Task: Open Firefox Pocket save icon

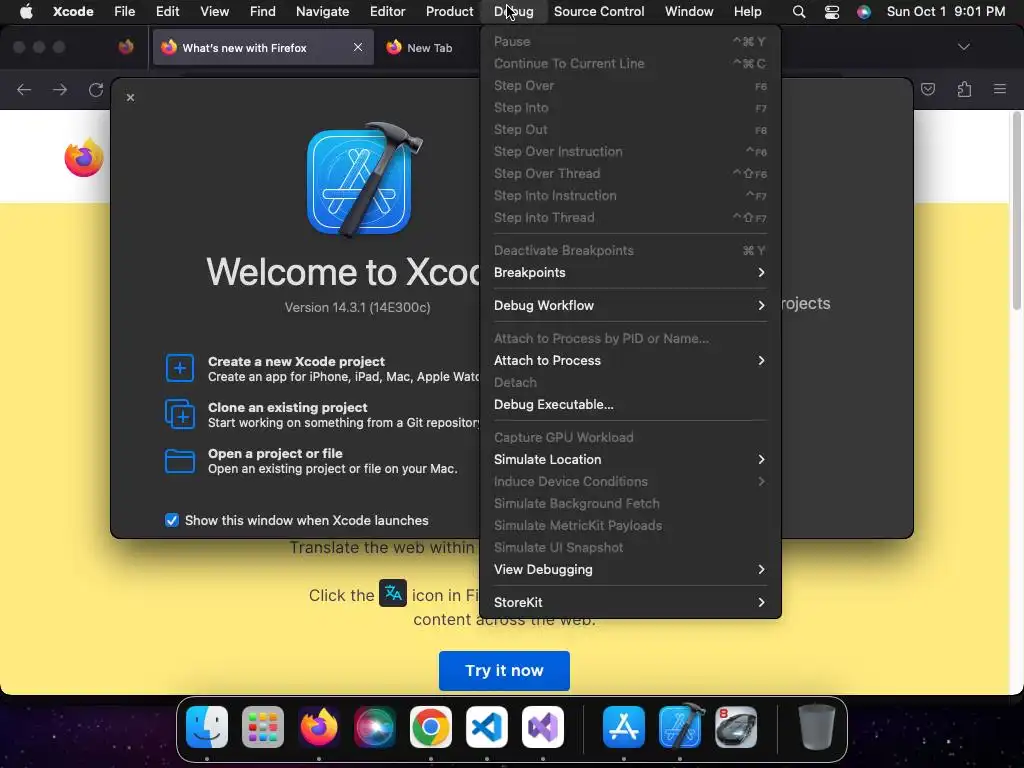Action: [x=928, y=89]
